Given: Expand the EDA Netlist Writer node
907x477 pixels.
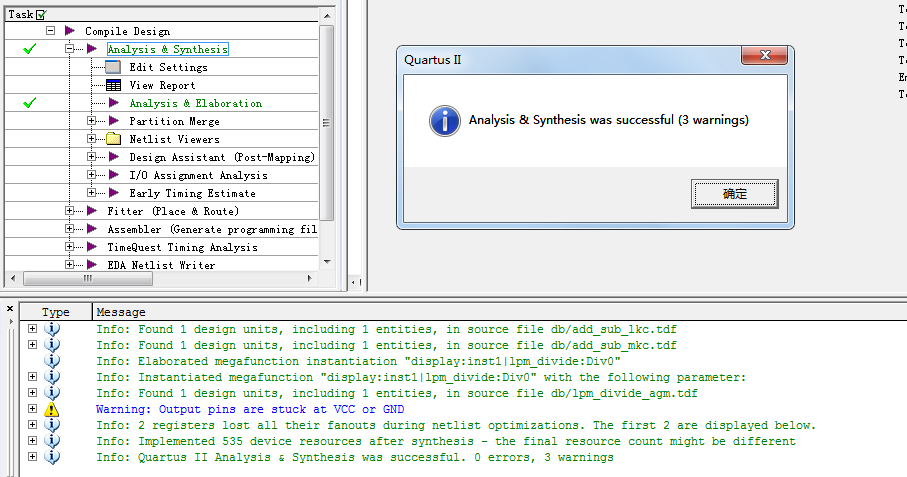Looking at the screenshot, I should (69, 264).
